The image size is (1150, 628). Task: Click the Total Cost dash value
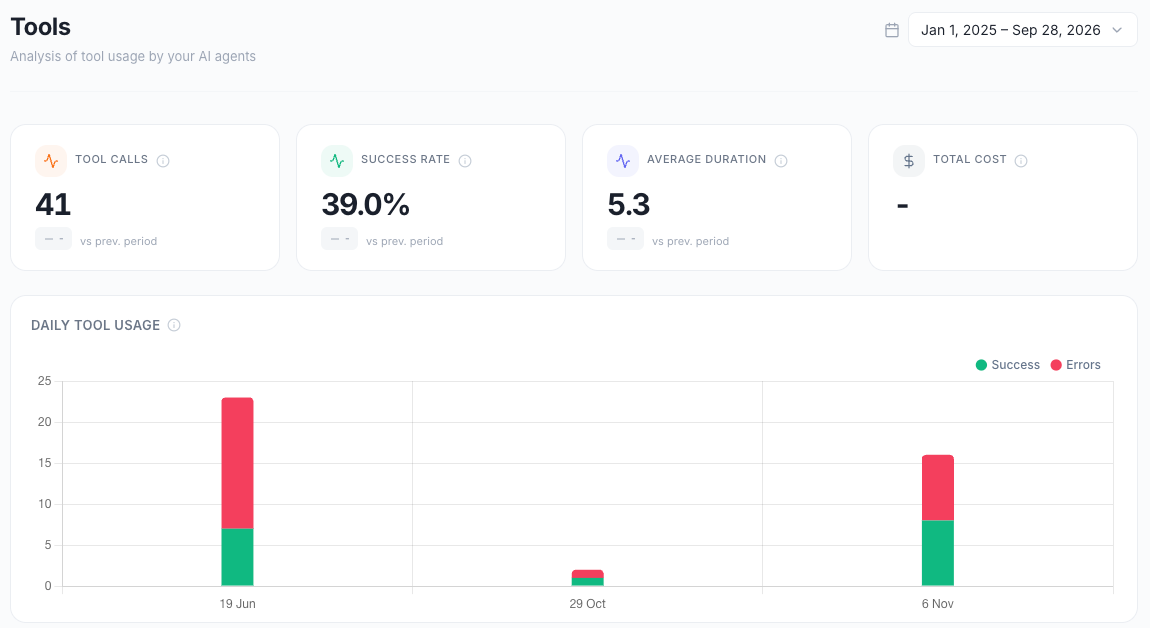pyautogui.click(x=903, y=205)
